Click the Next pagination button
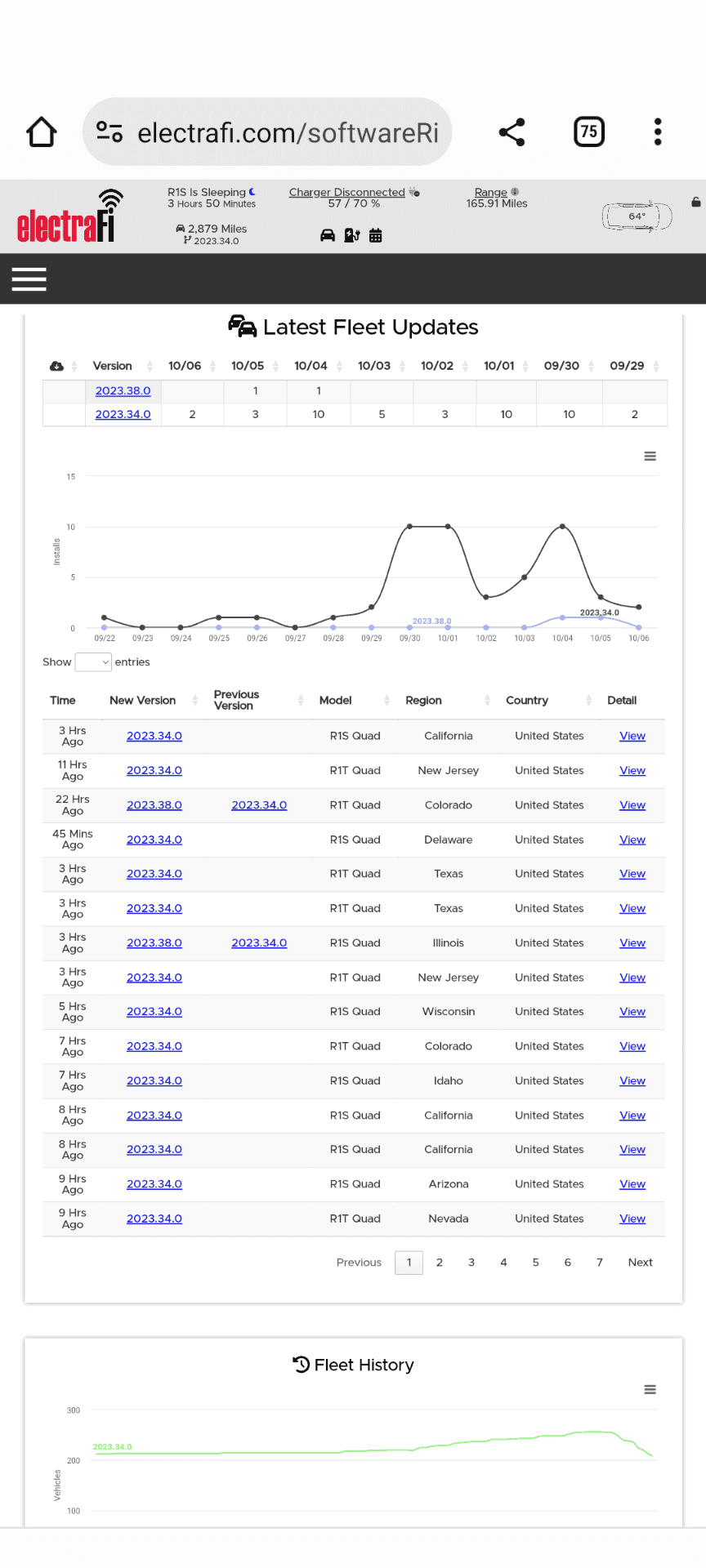Image resolution: width=706 pixels, height=1568 pixels. coord(641,1263)
